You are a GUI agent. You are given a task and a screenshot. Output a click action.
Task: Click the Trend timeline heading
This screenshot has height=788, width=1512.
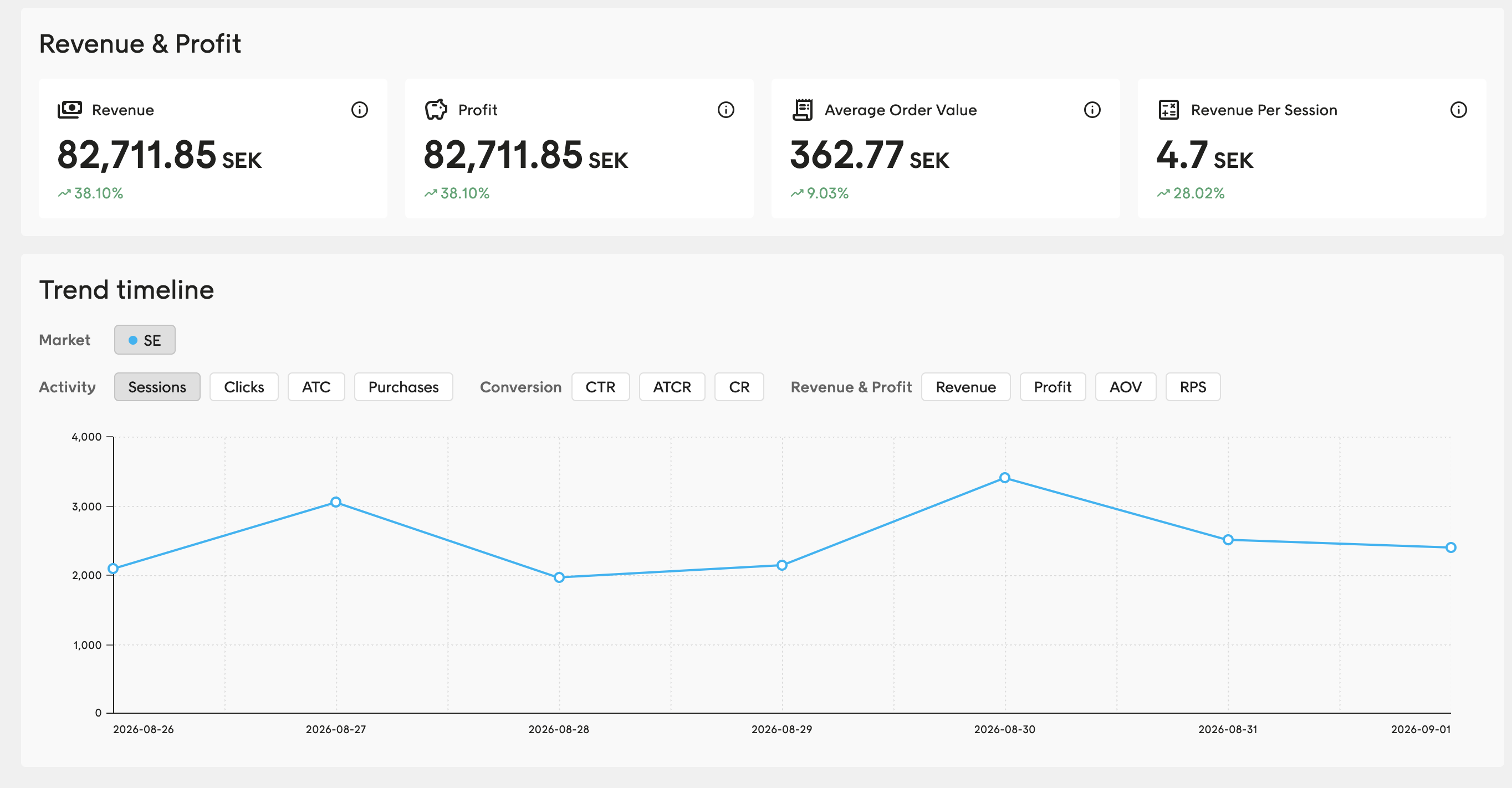(x=126, y=290)
